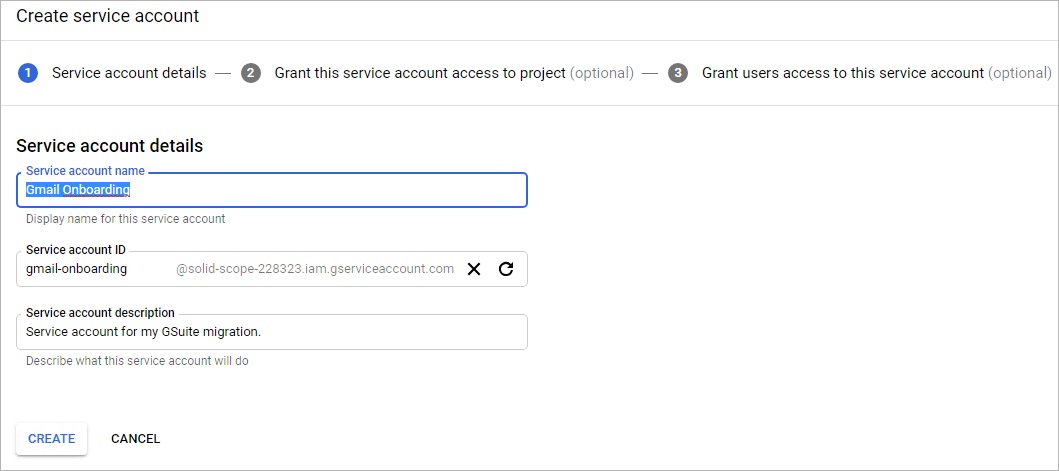Click 'Describe what this service account will do' hint

(137, 361)
